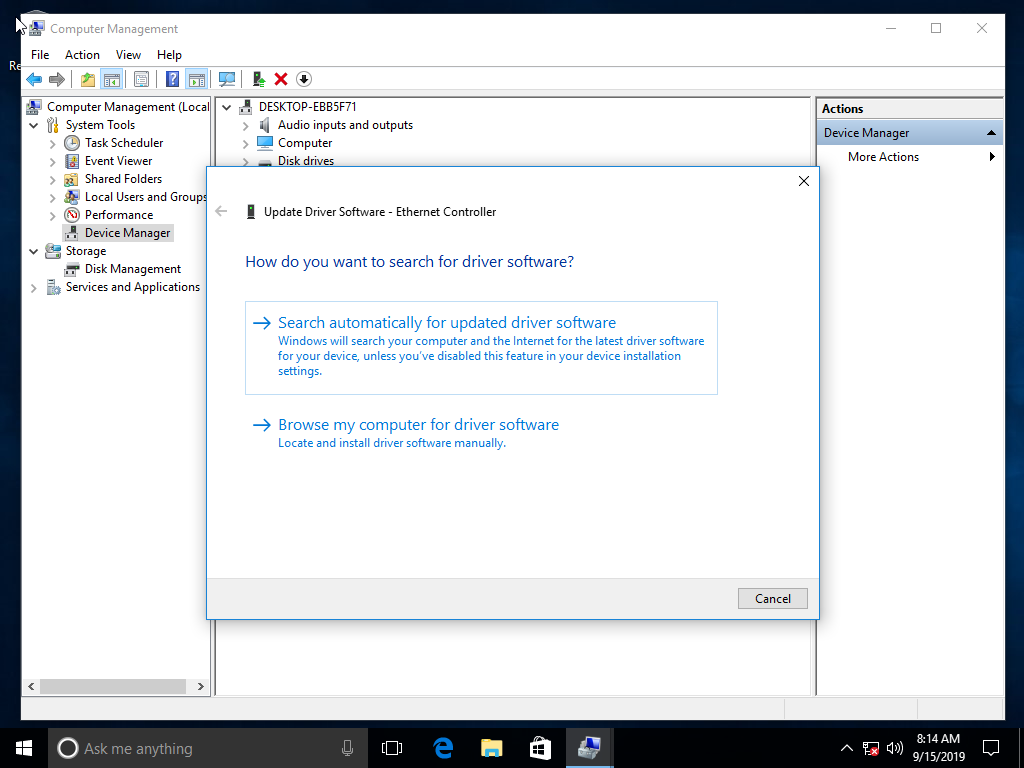Click the console tree horizontal scrollbar
This screenshot has width=1024, height=768.
coord(110,686)
